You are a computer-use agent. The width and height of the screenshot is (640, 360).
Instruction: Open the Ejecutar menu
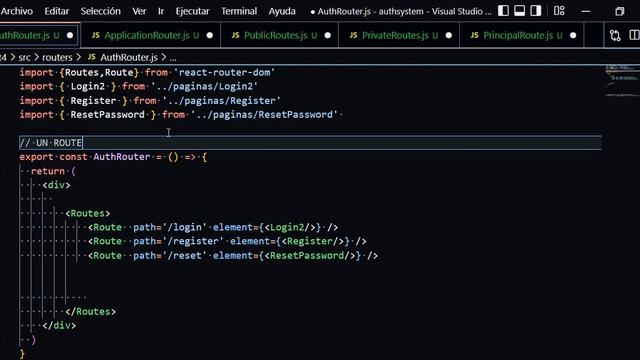[192, 11]
